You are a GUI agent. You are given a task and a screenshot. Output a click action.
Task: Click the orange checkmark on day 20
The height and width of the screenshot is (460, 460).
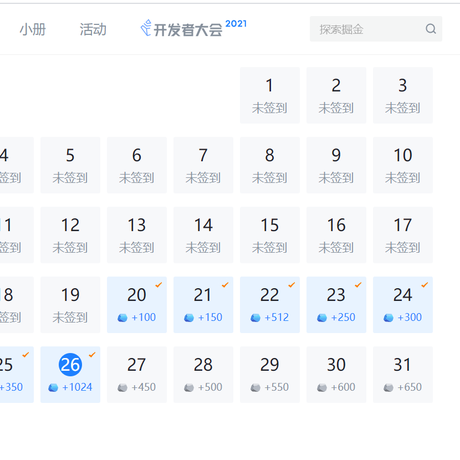159,285
